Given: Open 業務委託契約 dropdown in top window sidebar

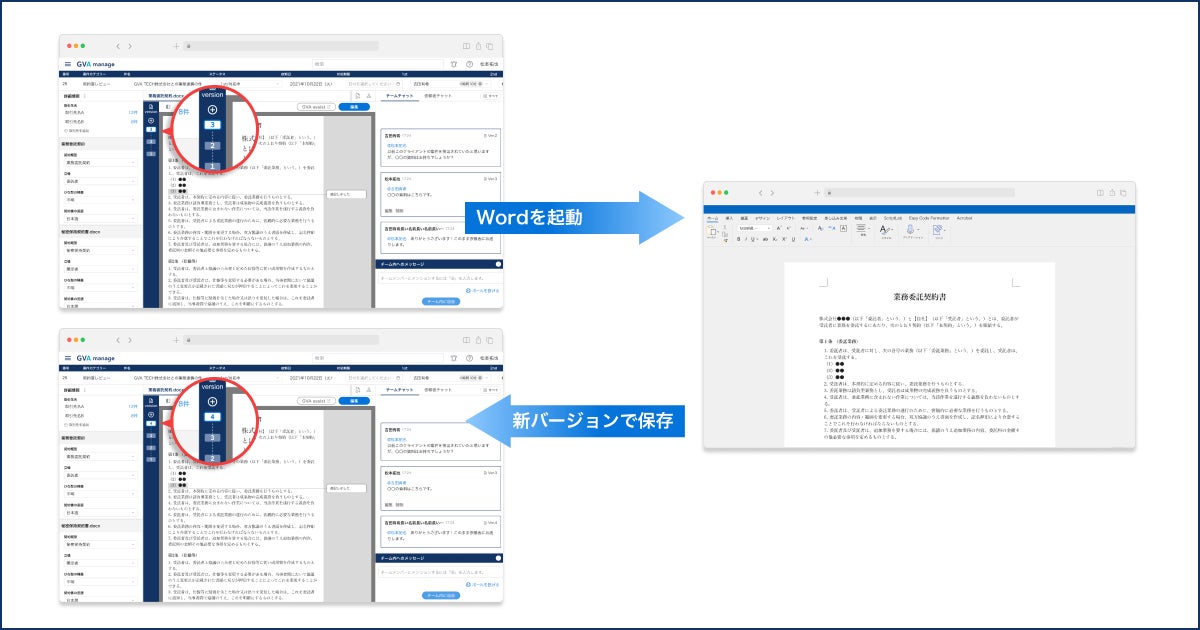Looking at the screenshot, I should (100, 161).
